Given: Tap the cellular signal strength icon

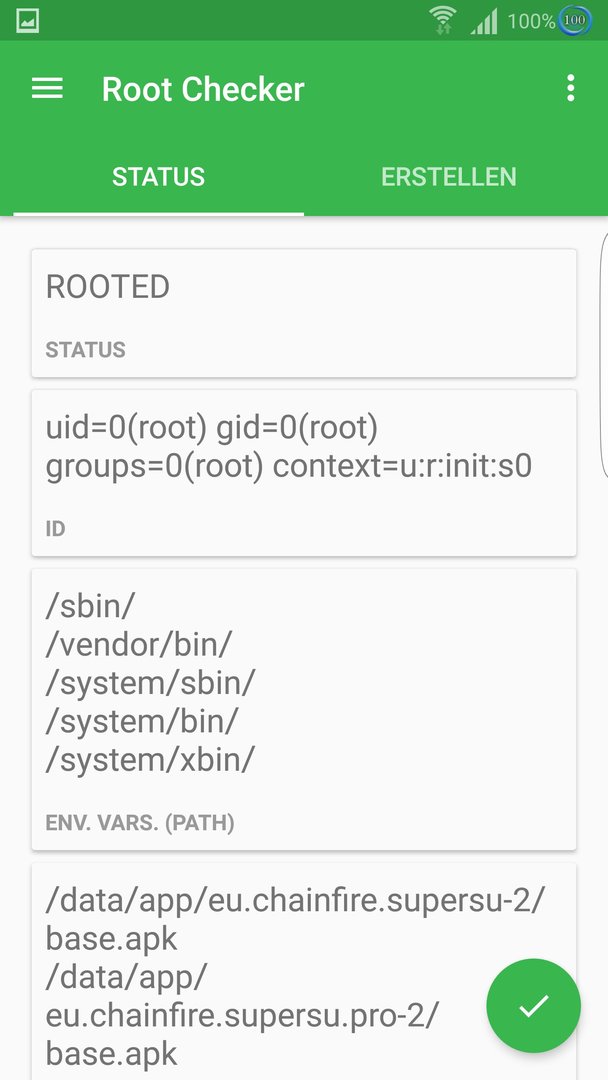Looking at the screenshot, I should pyautogui.click(x=484, y=21).
